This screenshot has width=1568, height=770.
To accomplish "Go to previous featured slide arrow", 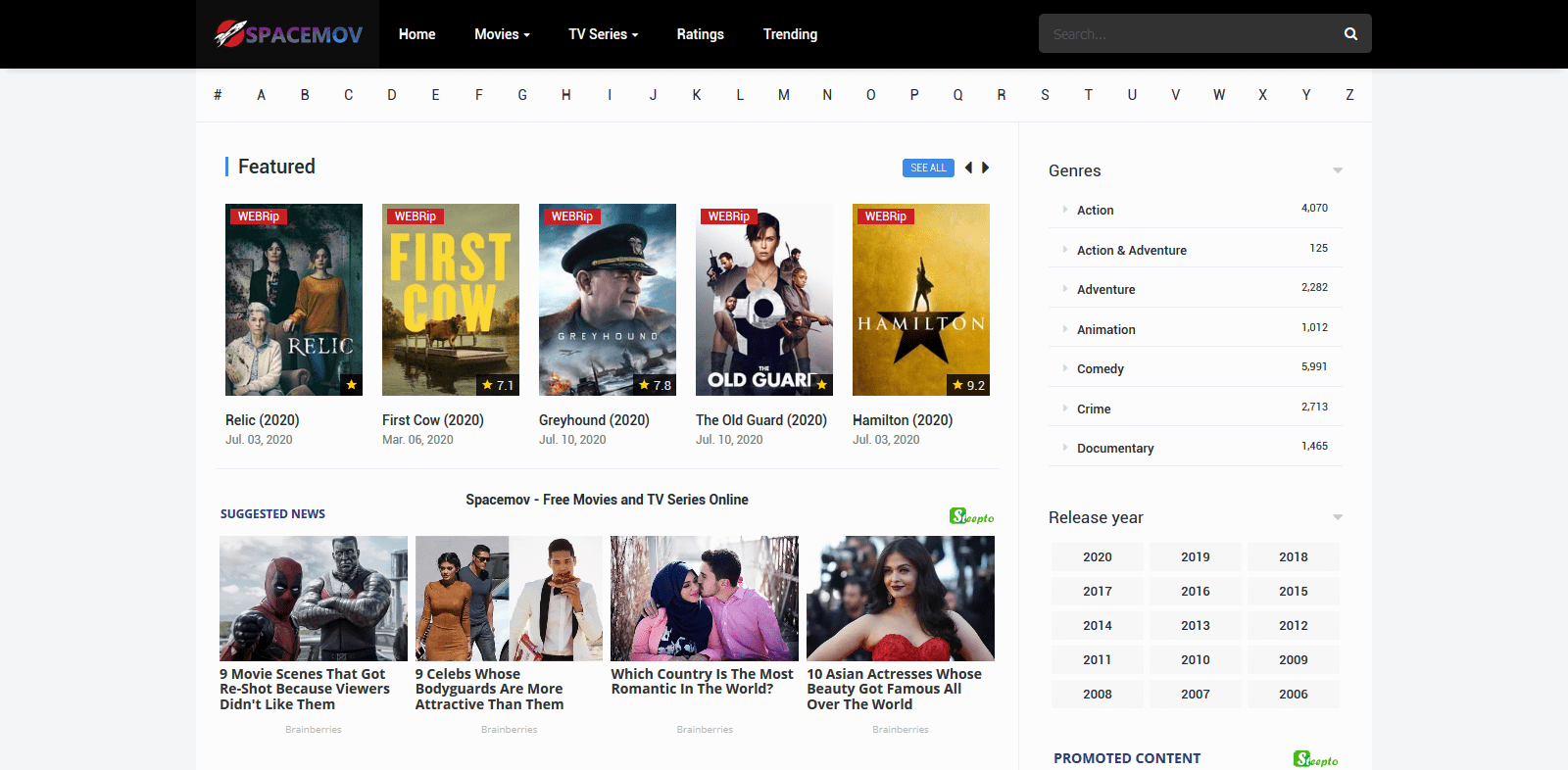I will click(x=968, y=168).
